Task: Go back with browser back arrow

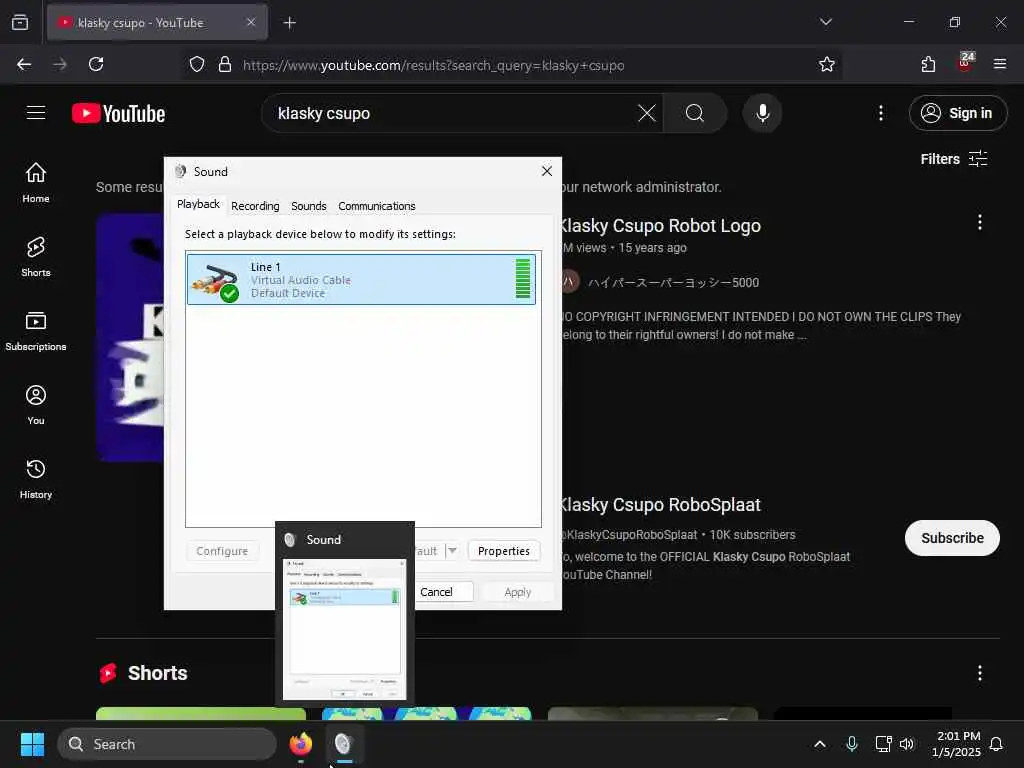Action: (x=24, y=64)
